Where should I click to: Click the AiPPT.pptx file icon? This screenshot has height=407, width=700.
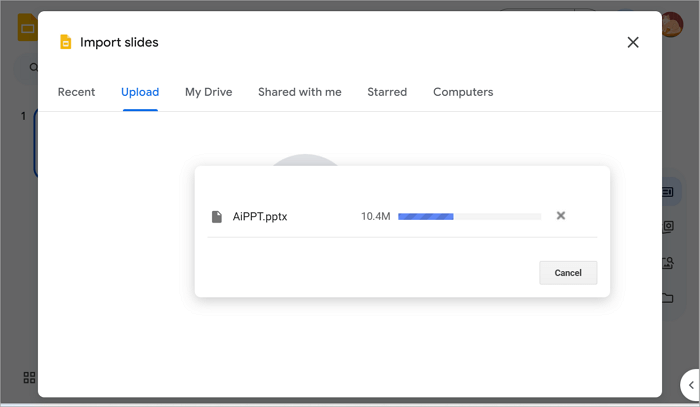pyautogui.click(x=217, y=216)
